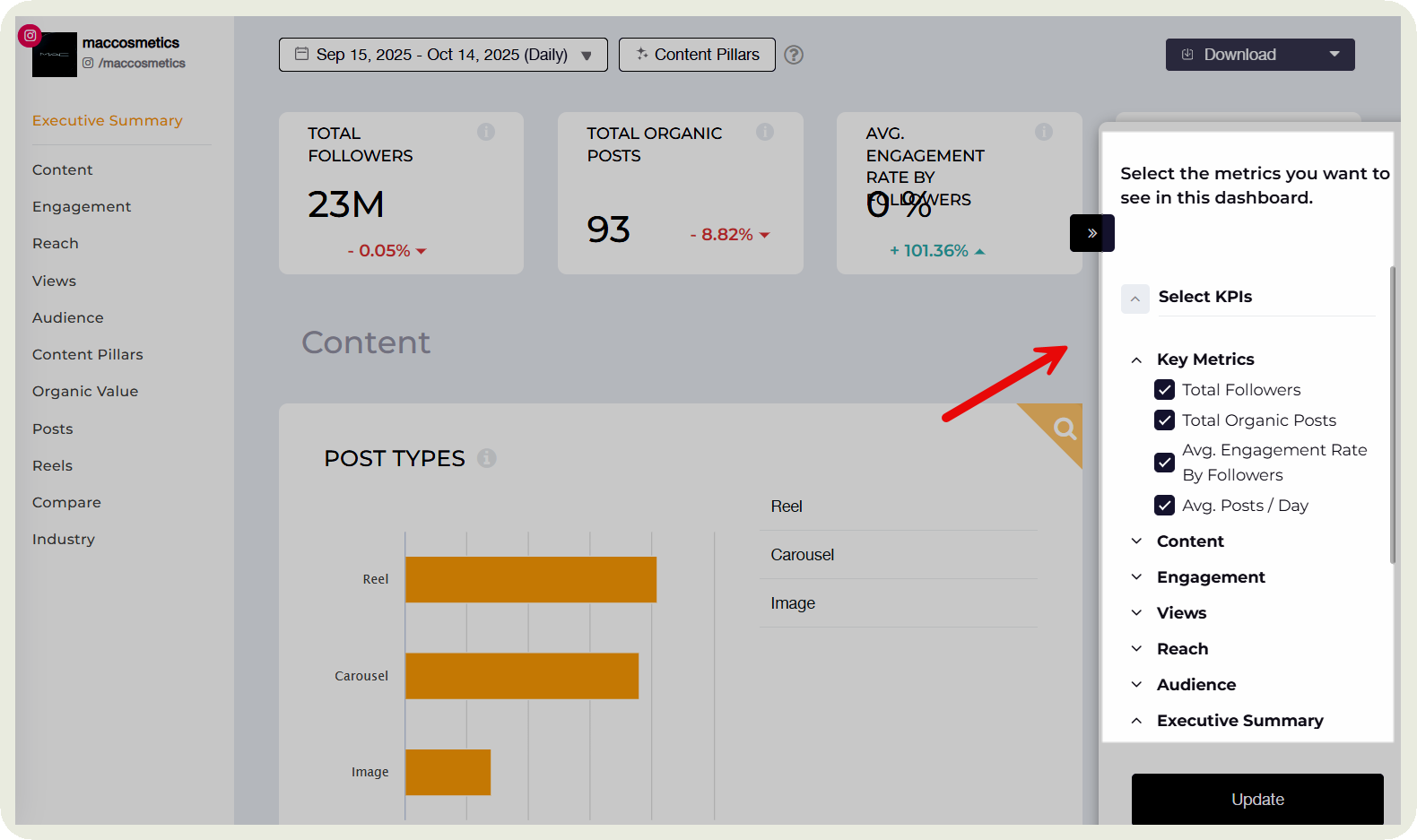Viewport: 1417px width, 840px height.
Task: Click the help question mark icon
Action: [x=794, y=55]
